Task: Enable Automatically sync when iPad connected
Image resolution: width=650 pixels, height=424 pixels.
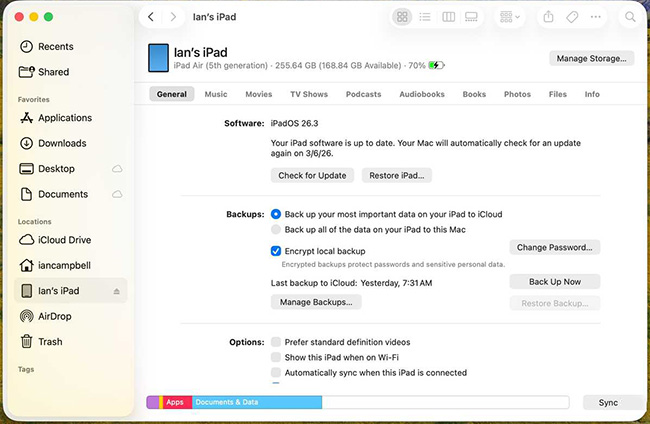Action: pyautogui.click(x=276, y=373)
